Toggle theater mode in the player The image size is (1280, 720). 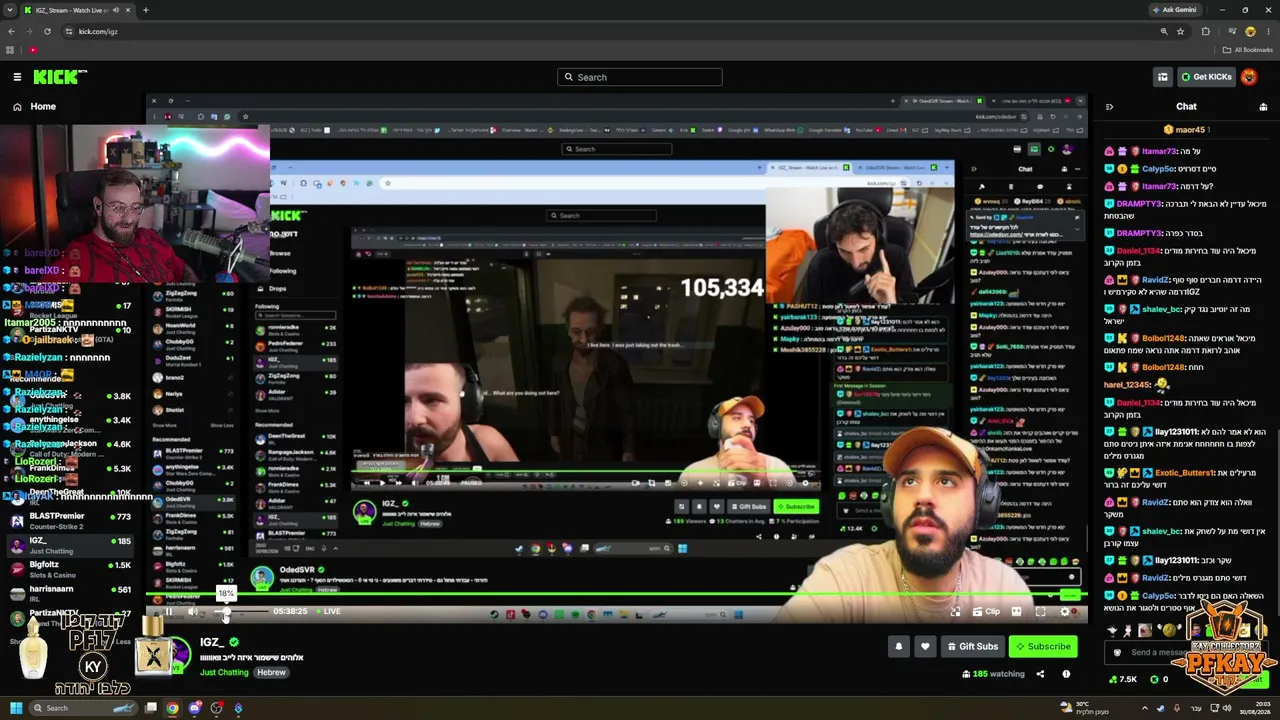1016,612
